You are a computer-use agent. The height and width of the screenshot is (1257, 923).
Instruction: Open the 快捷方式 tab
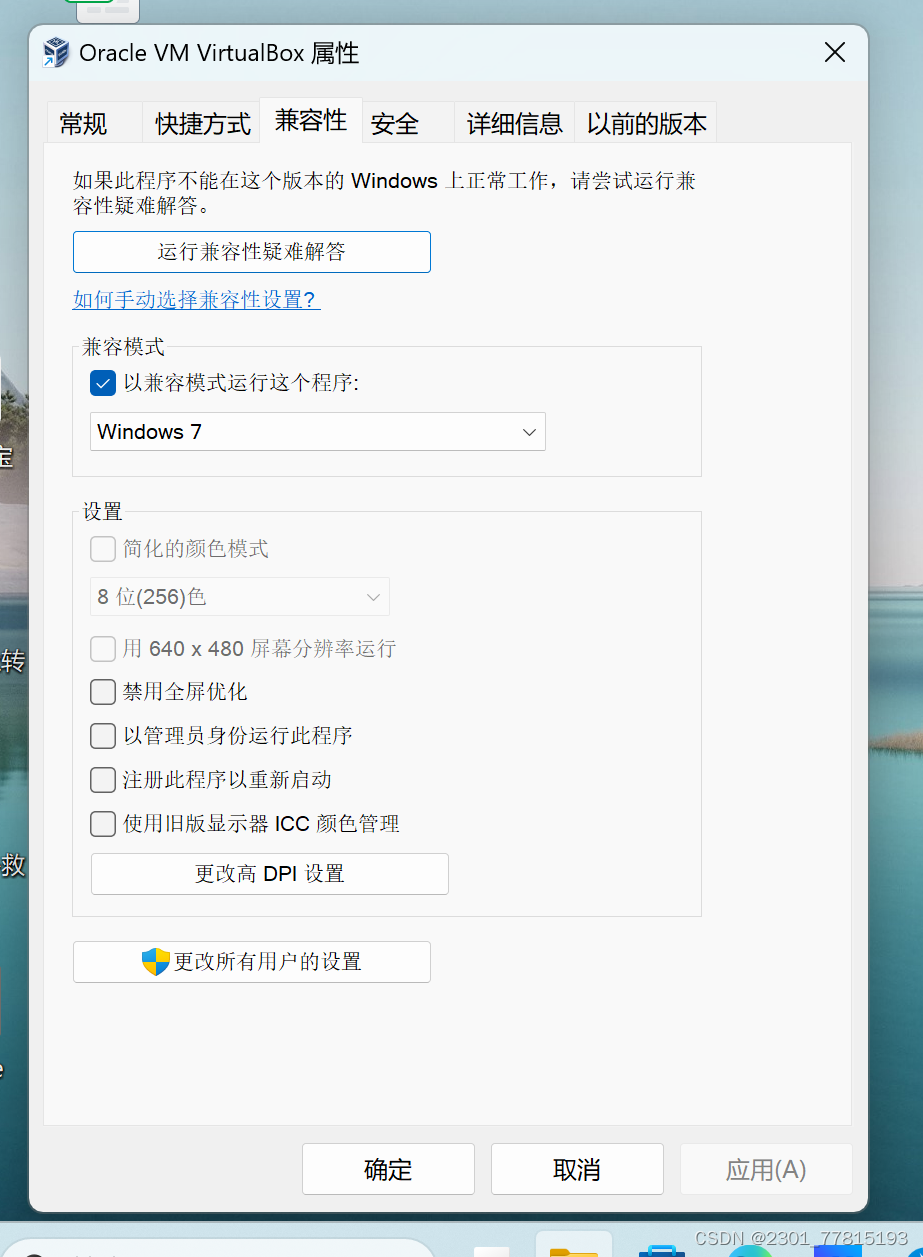click(x=203, y=123)
